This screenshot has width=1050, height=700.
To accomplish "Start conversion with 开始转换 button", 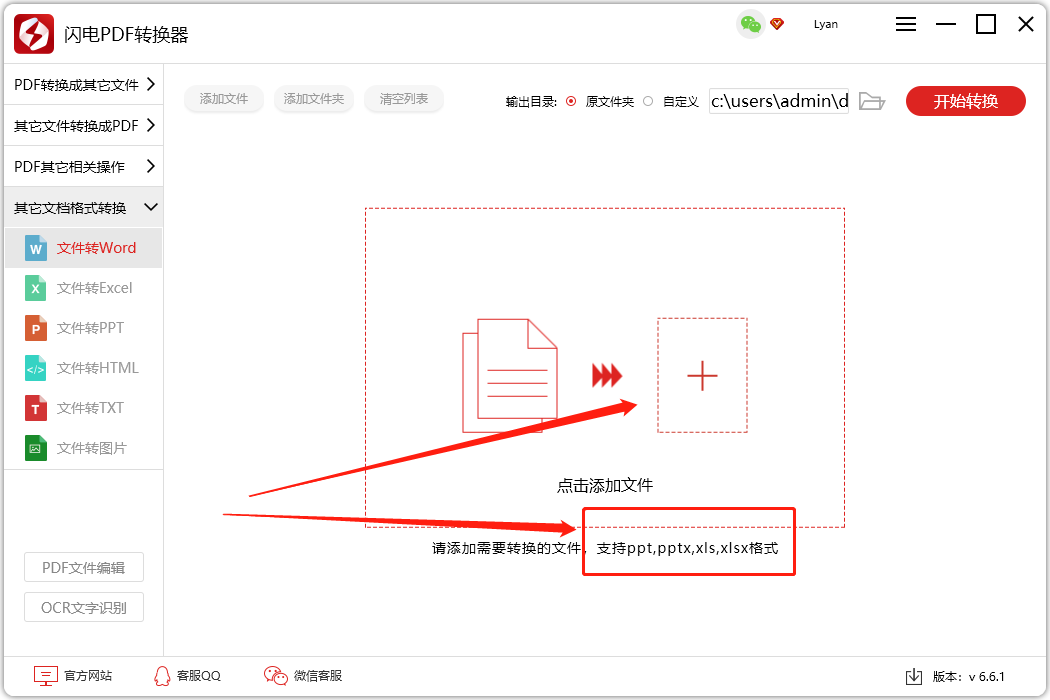I will tap(966, 101).
